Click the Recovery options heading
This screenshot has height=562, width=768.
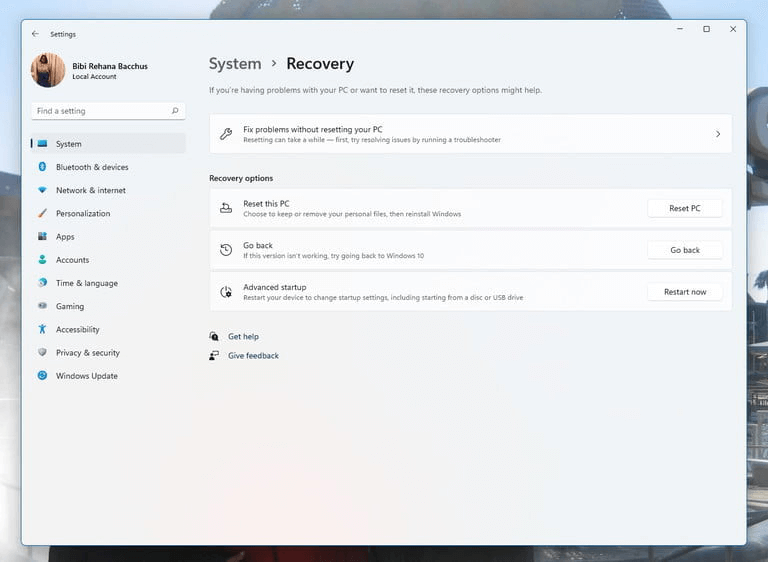coord(241,178)
